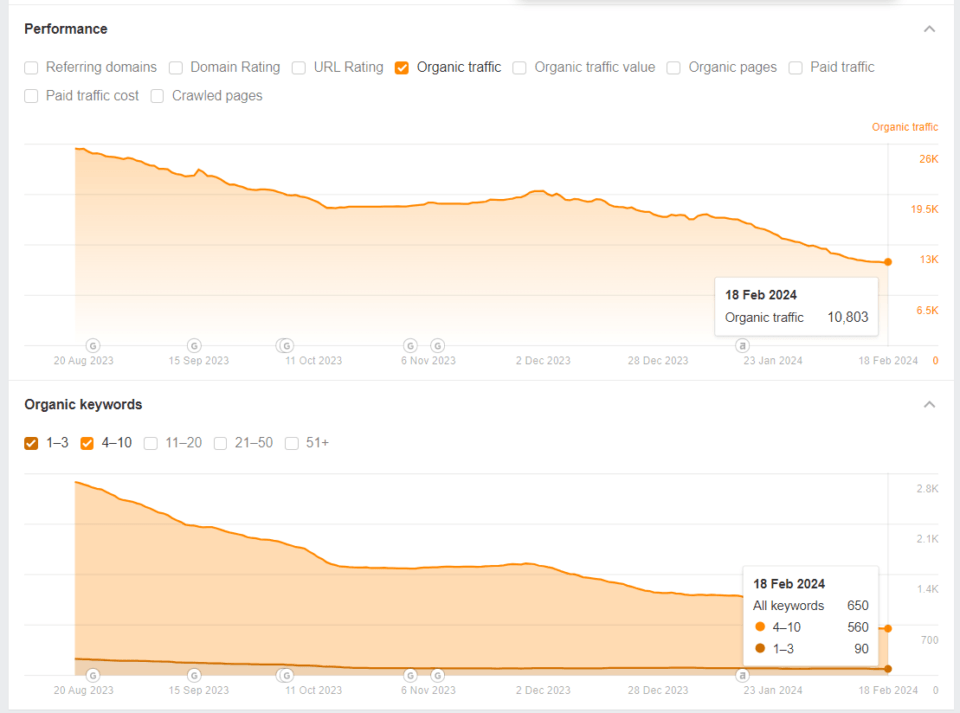Click the Performance section heading
The height and width of the screenshot is (713, 960).
click(x=66, y=29)
